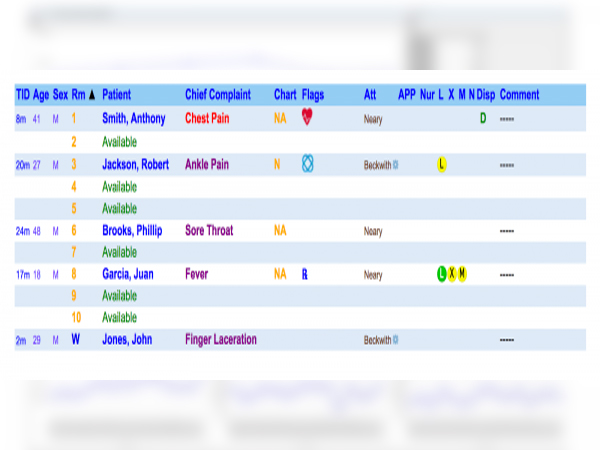Click the Ankle Pain chief complaint
The width and height of the screenshot is (600, 450).
coord(207,165)
